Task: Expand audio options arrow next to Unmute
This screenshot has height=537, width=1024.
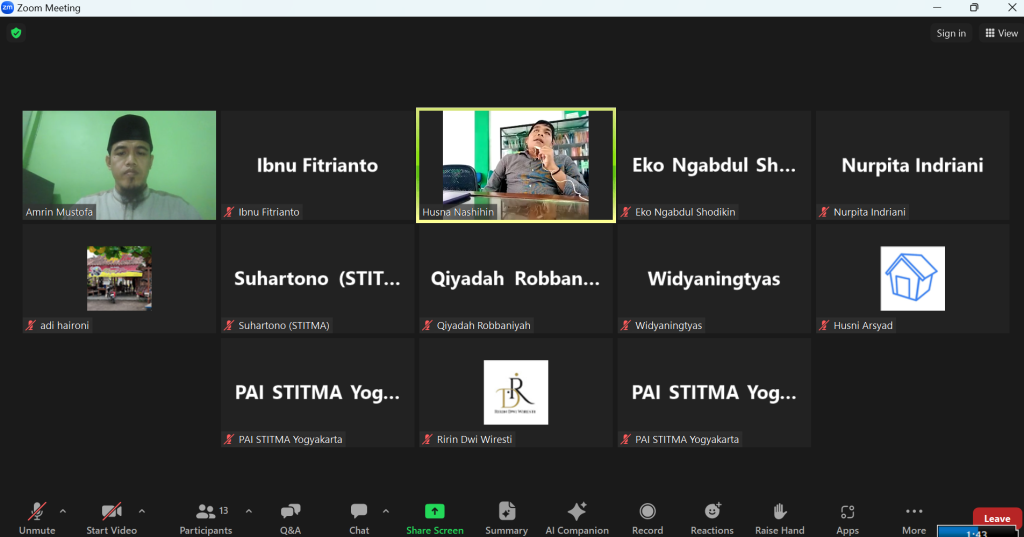Action: tap(63, 511)
